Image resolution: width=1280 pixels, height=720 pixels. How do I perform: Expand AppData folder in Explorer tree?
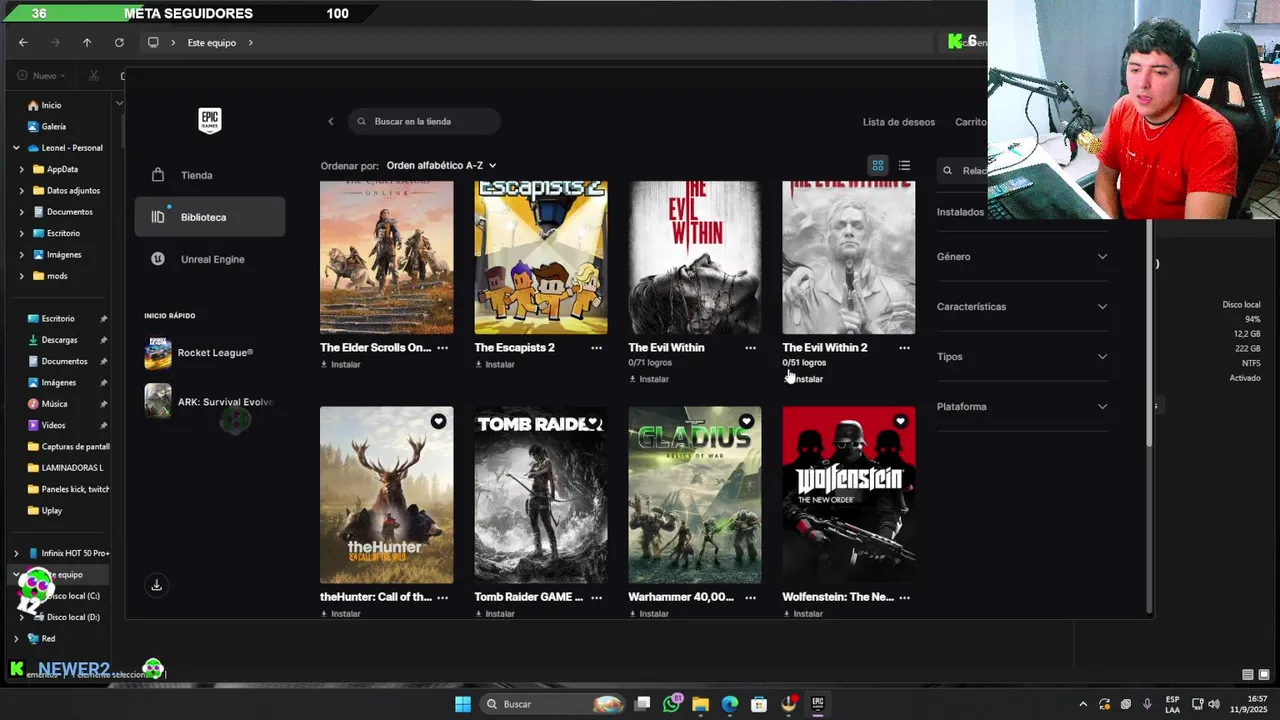coord(21,169)
